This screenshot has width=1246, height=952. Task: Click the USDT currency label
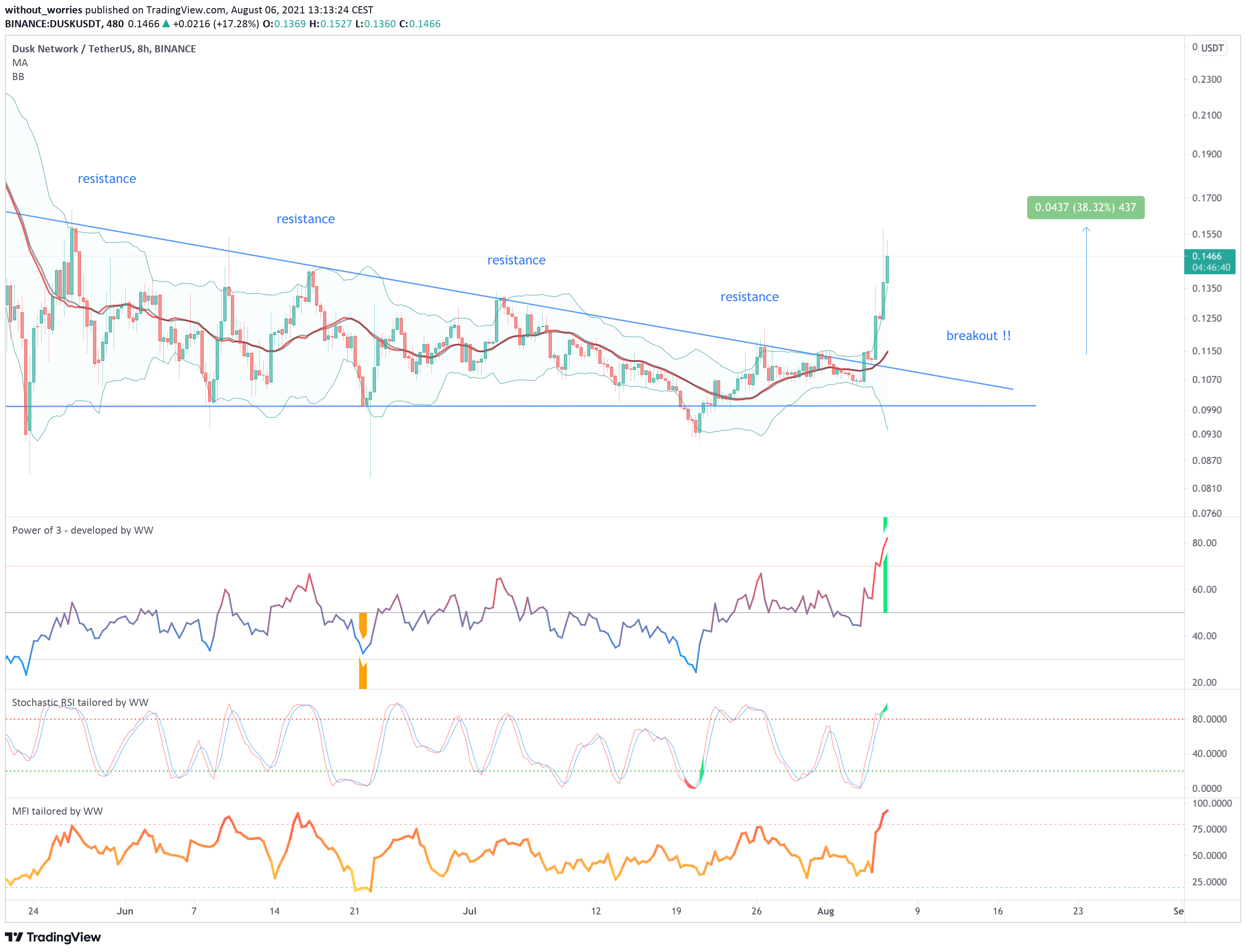pyautogui.click(x=1212, y=48)
